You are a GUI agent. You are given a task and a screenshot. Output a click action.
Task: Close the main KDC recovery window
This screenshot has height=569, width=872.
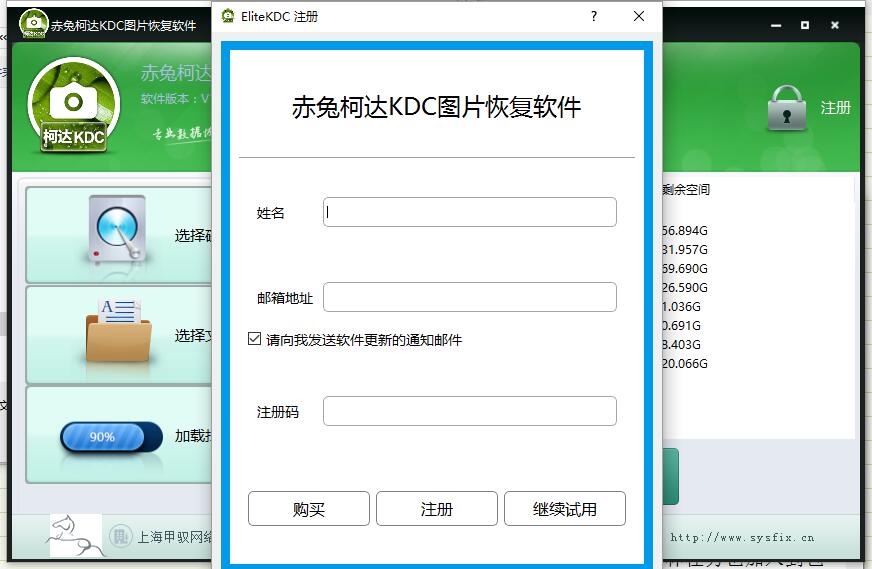pos(835,25)
